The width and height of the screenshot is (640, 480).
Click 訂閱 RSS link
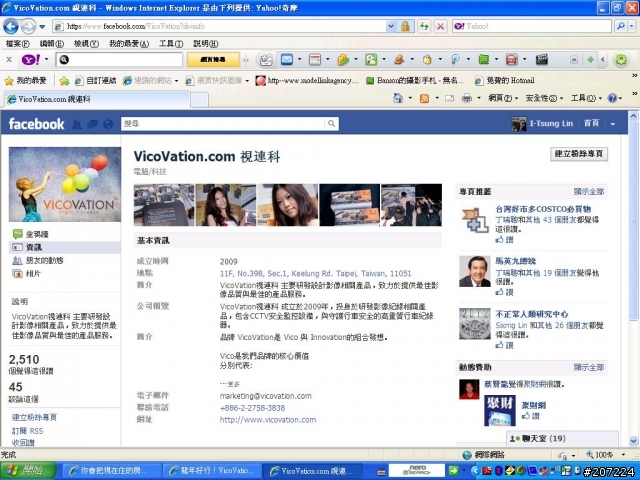(27, 431)
